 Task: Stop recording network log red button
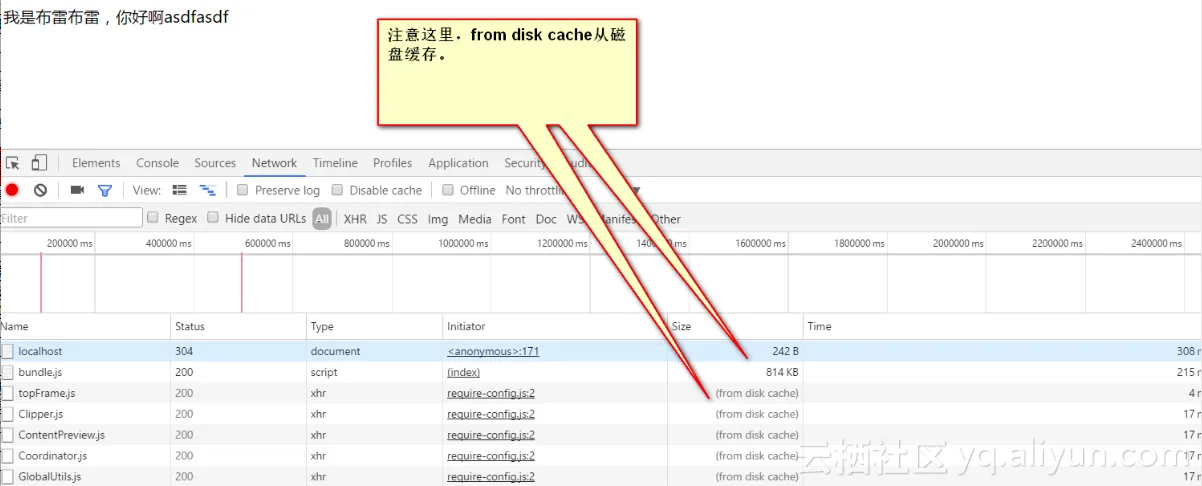[12, 190]
